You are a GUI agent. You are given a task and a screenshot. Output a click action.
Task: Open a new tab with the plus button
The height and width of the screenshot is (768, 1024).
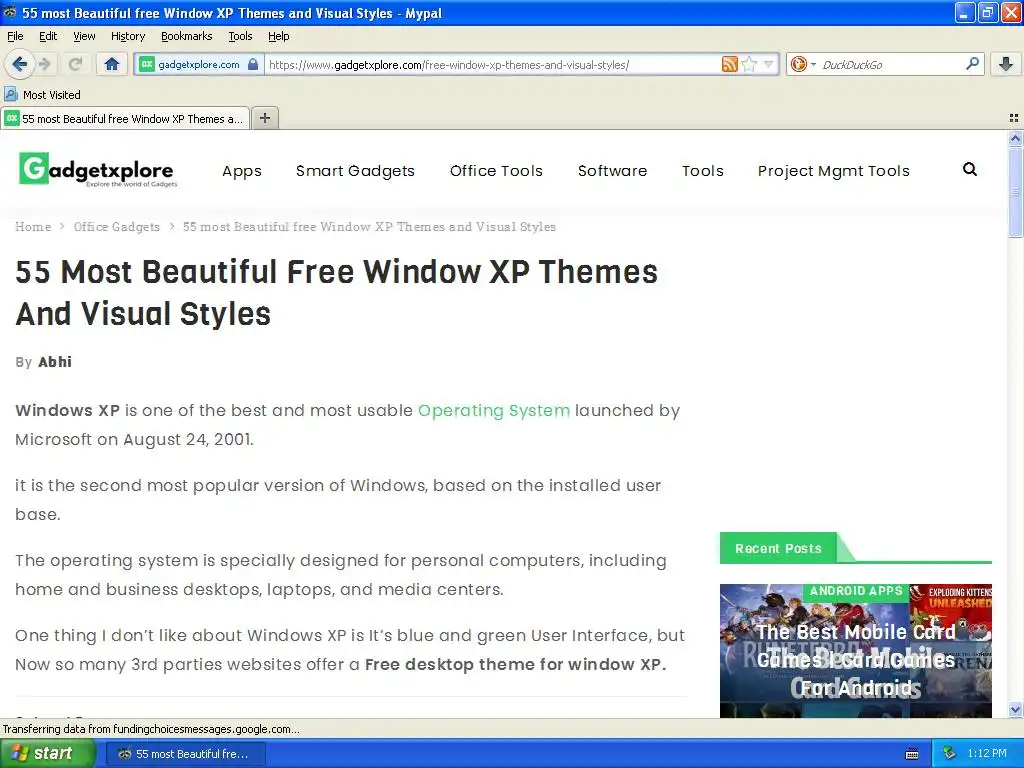tap(264, 118)
